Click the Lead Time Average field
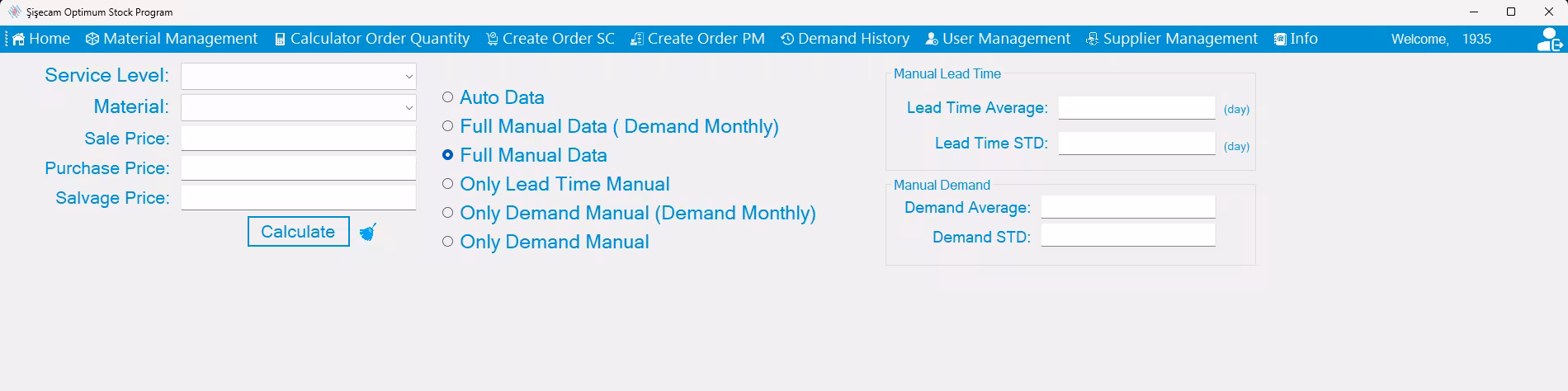 coord(1136,107)
